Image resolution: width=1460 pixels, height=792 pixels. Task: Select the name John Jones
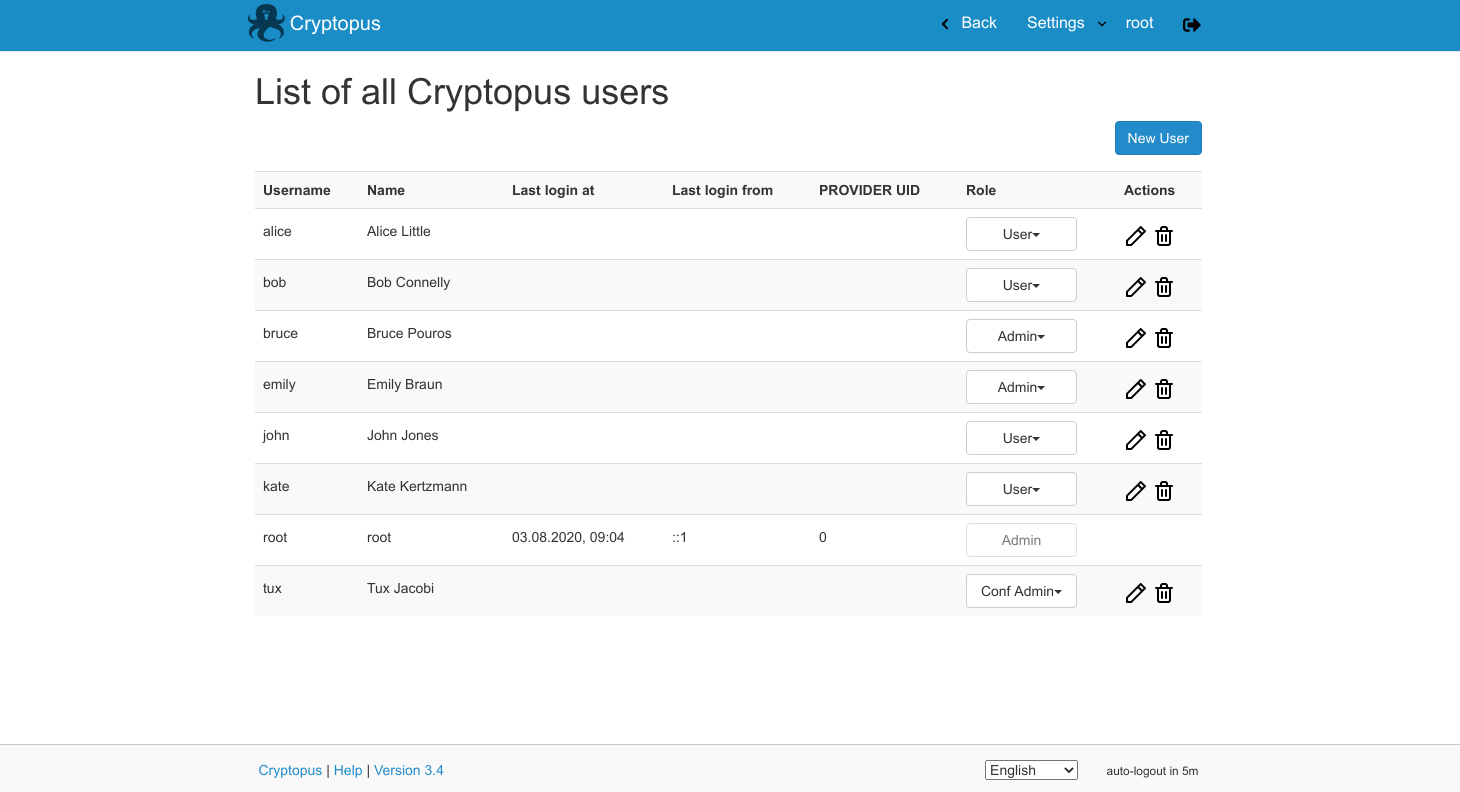402,435
